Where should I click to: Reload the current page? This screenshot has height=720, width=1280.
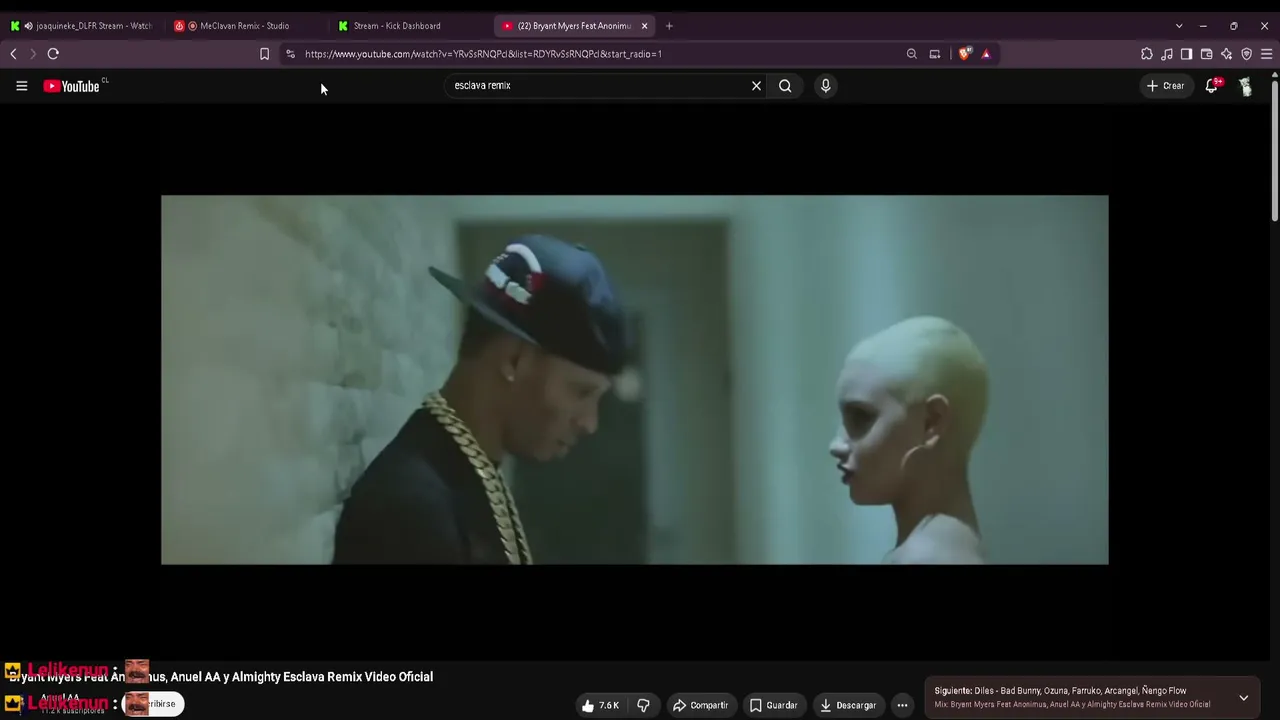(x=53, y=54)
